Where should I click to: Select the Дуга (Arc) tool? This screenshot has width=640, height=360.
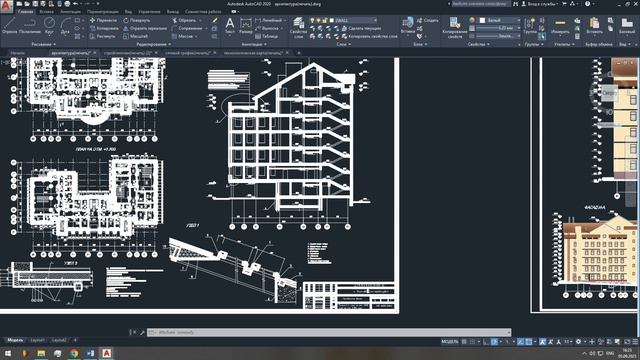click(x=65, y=26)
